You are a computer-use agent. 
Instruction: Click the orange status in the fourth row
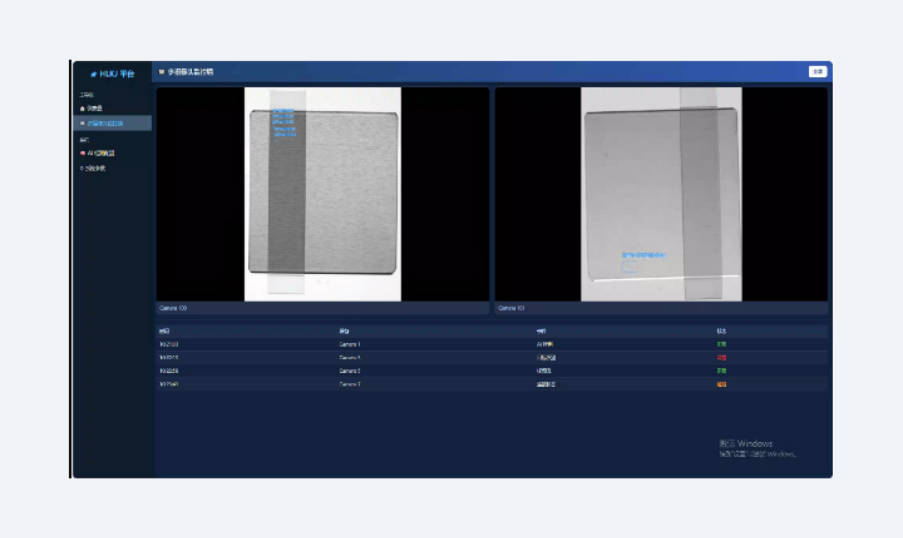tap(721, 384)
